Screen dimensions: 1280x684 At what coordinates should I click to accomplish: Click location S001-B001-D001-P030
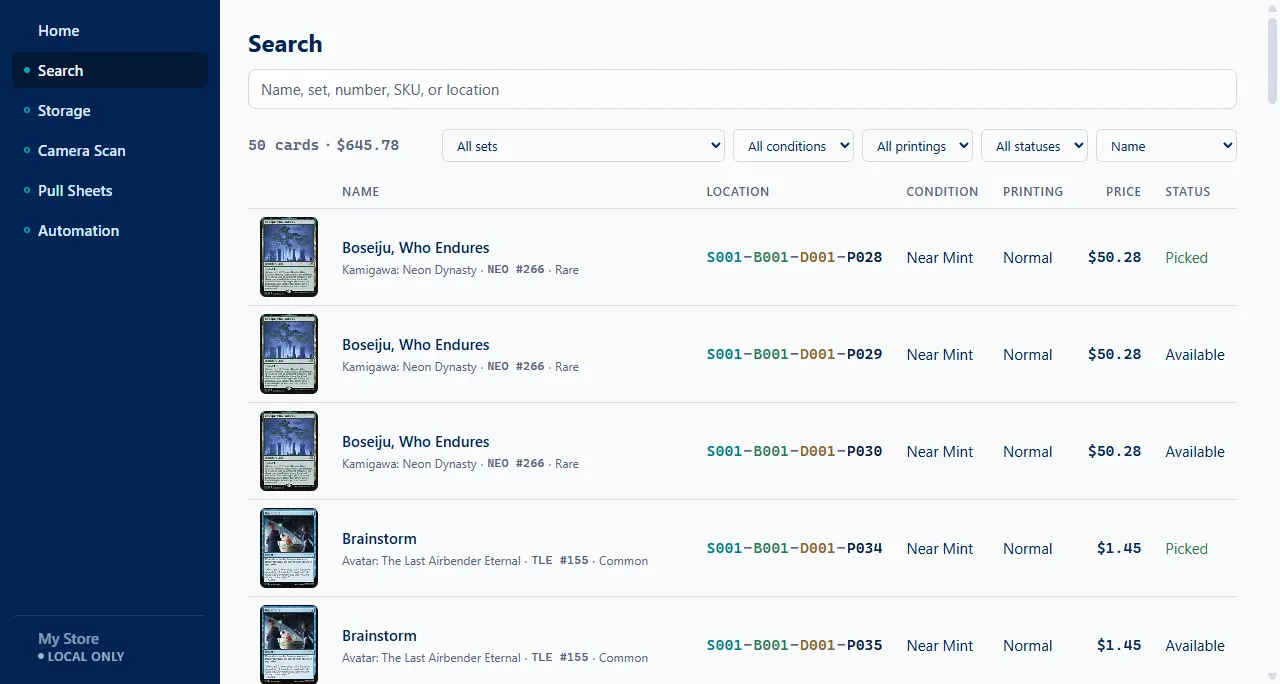click(x=794, y=451)
